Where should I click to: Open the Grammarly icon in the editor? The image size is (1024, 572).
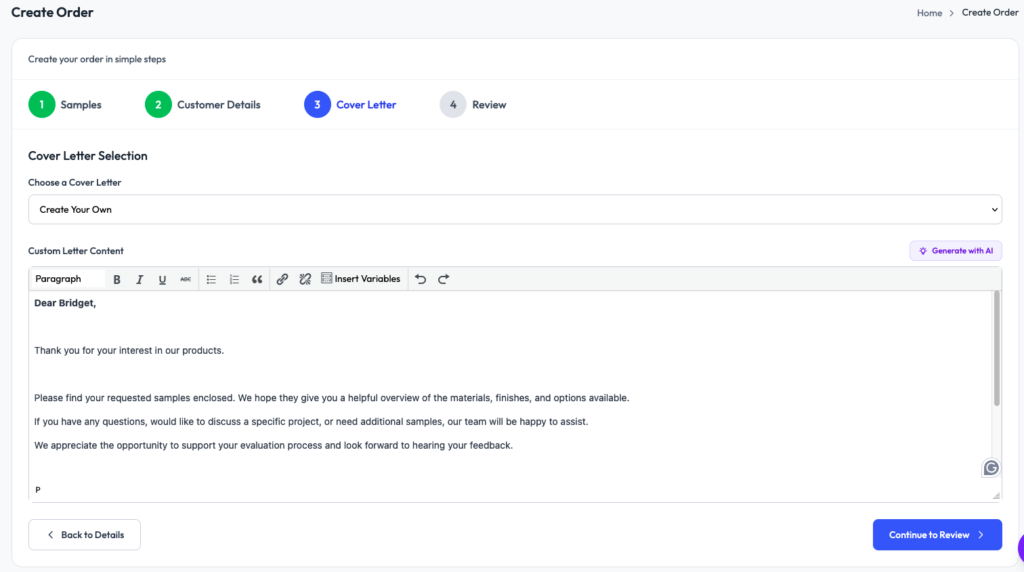click(x=991, y=467)
